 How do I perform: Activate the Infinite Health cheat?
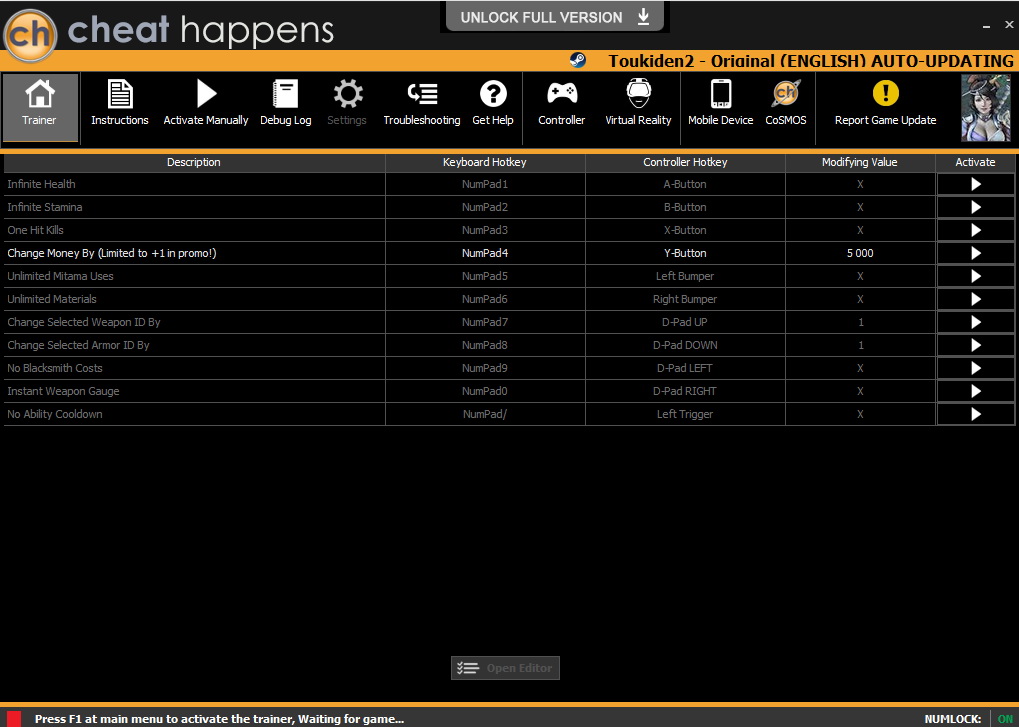pyautogui.click(x=975, y=185)
